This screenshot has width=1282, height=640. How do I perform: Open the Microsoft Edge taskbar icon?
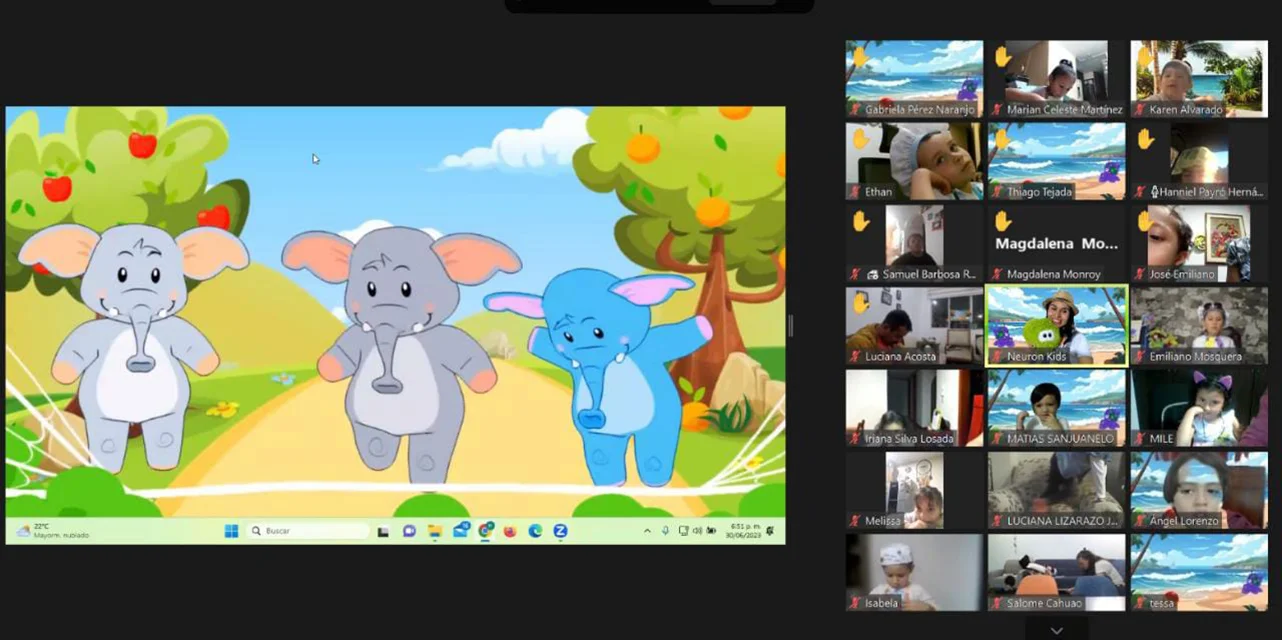pyautogui.click(x=535, y=531)
